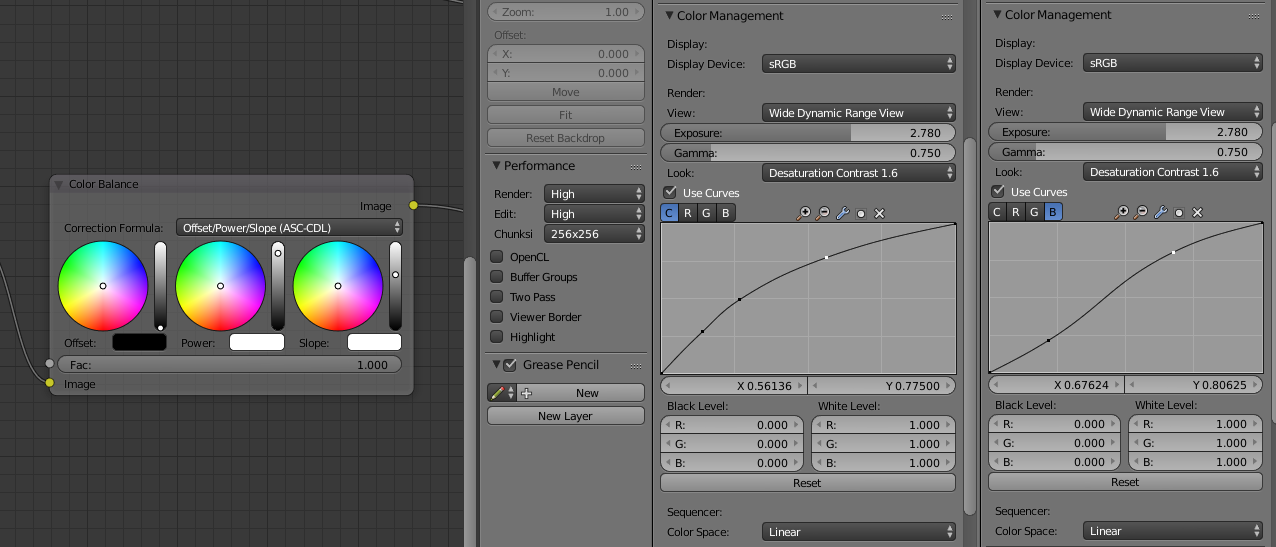Click the New Layer button
The width and height of the screenshot is (1276, 547).
click(566, 416)
